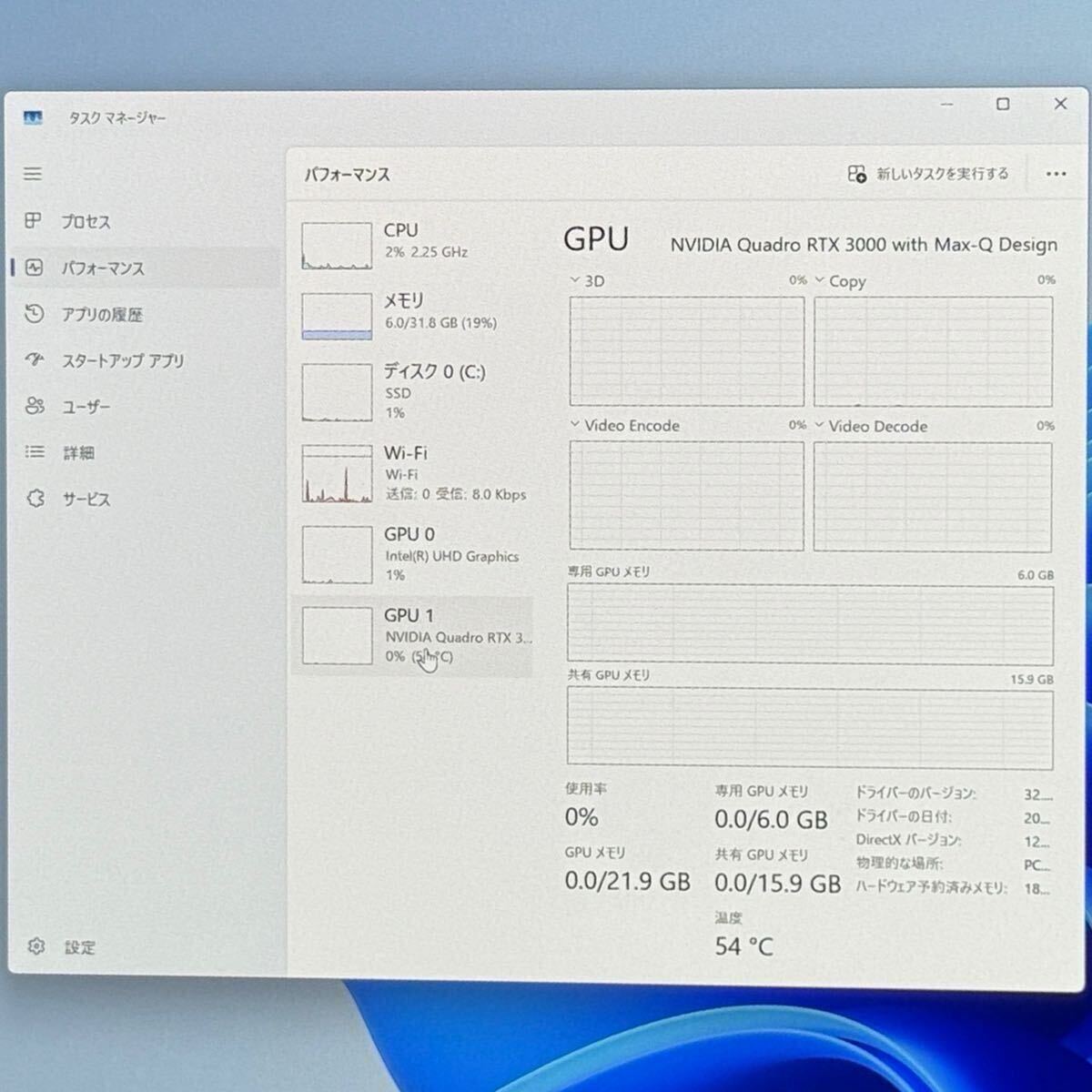
Task: Open the 詳細 (Details) page
Action: [x=146, y=452]
